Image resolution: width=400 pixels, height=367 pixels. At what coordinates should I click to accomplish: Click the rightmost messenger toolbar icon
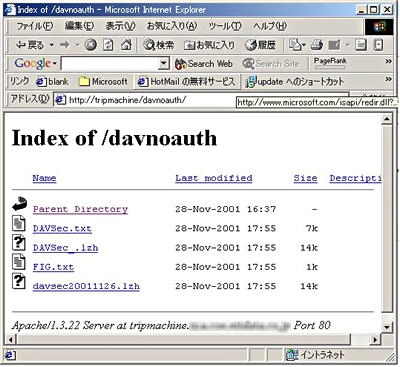click(x=378, y=45)
